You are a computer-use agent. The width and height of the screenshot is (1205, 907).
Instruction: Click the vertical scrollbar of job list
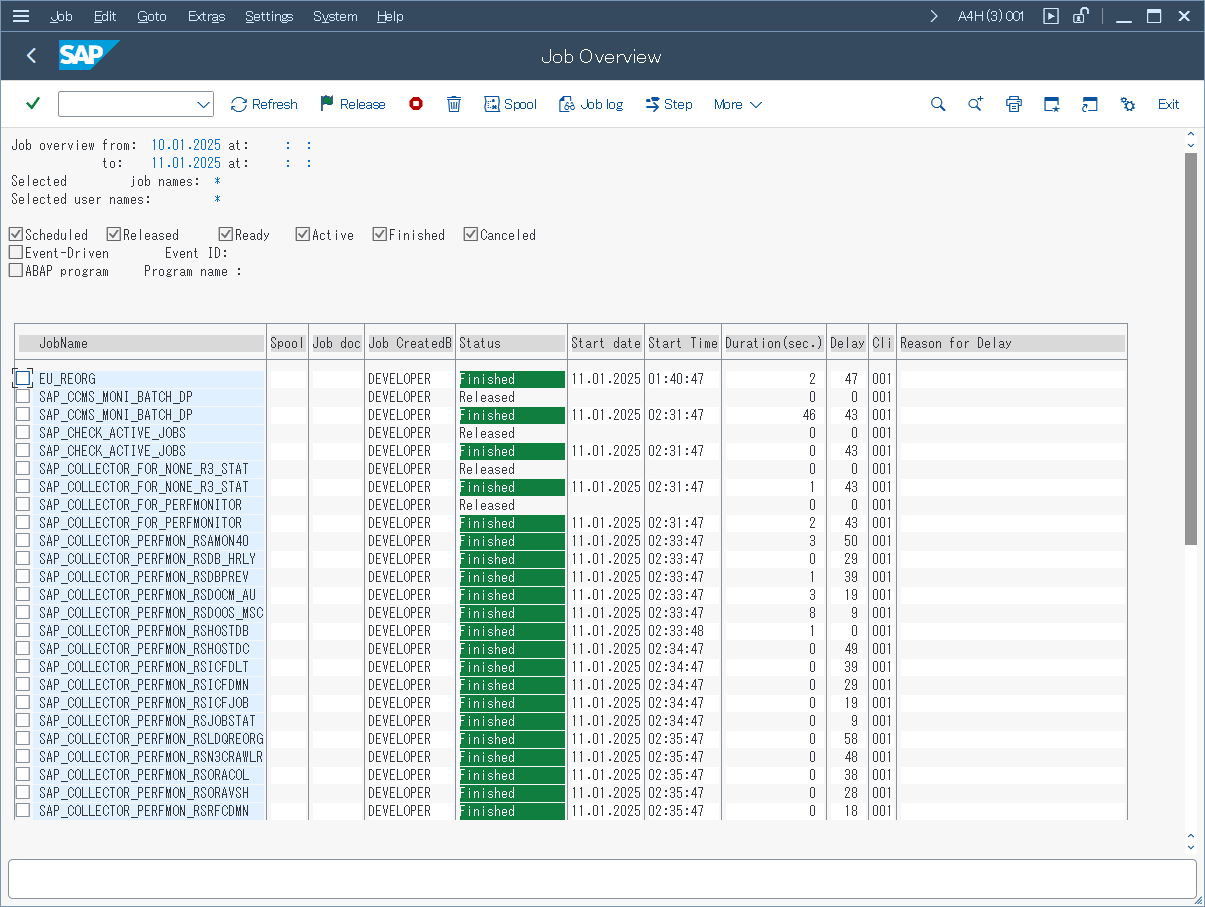(1190, 350)
